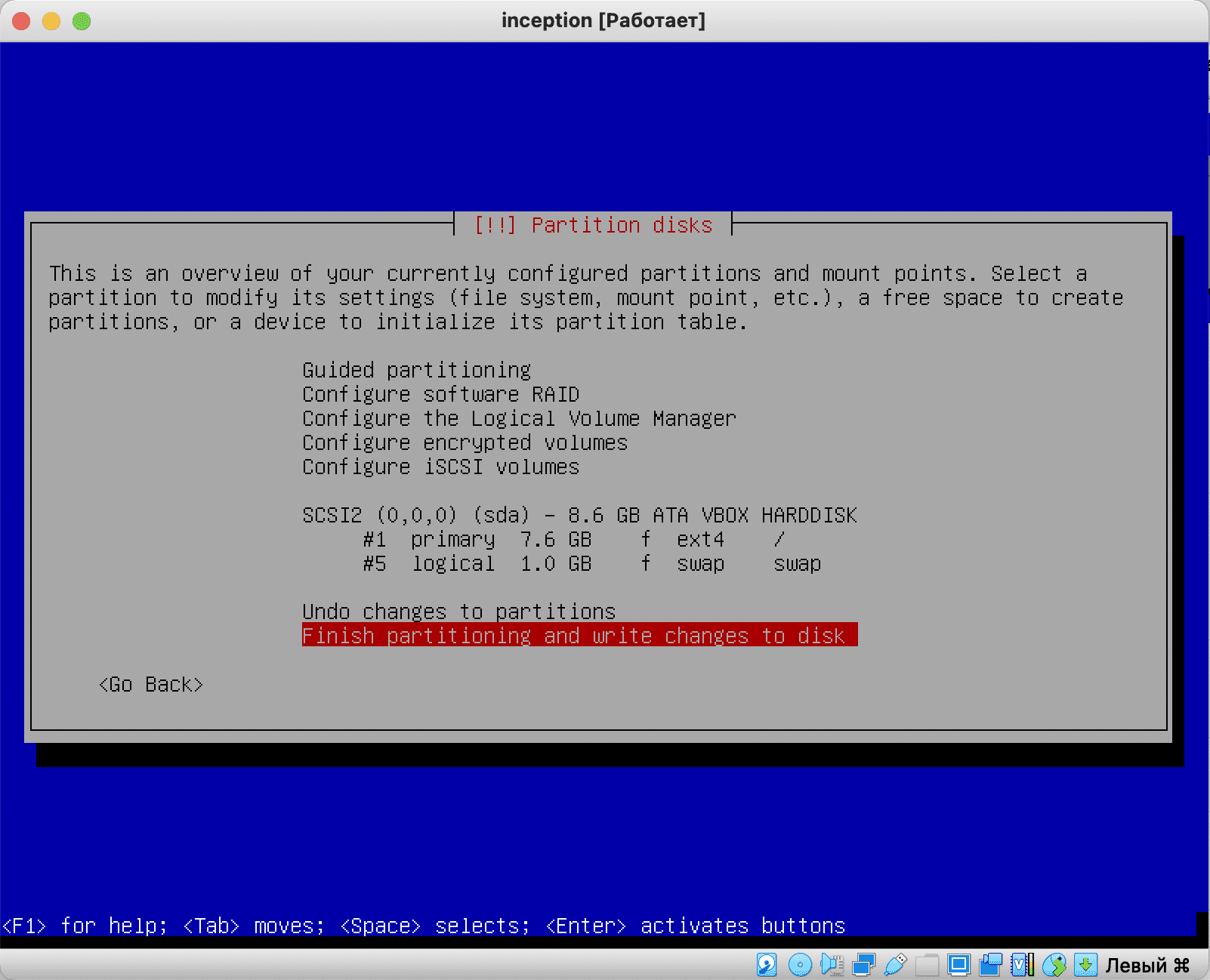Choose Undo changes to partitions
The image size is (1210, 980).
coord(459,612)
